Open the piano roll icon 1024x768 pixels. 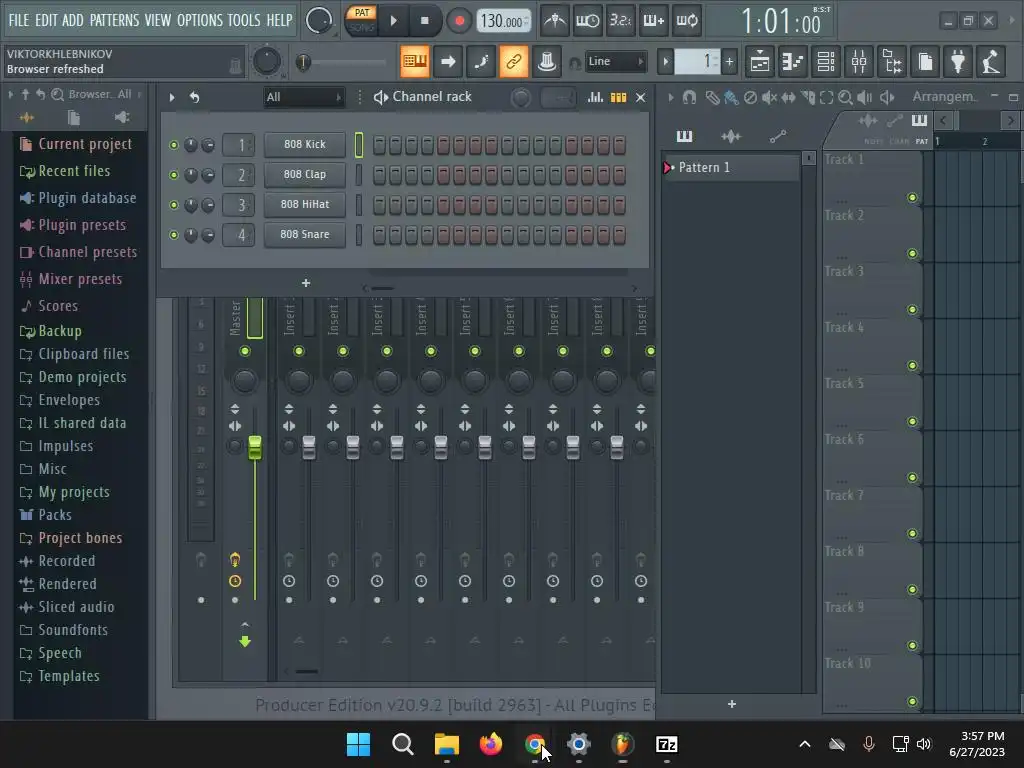coord(793,62)
